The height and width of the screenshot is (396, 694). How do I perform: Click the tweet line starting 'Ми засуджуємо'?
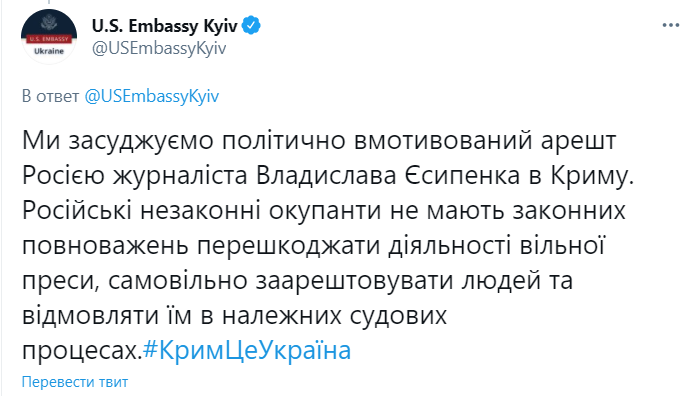click(x=319, y=141)
